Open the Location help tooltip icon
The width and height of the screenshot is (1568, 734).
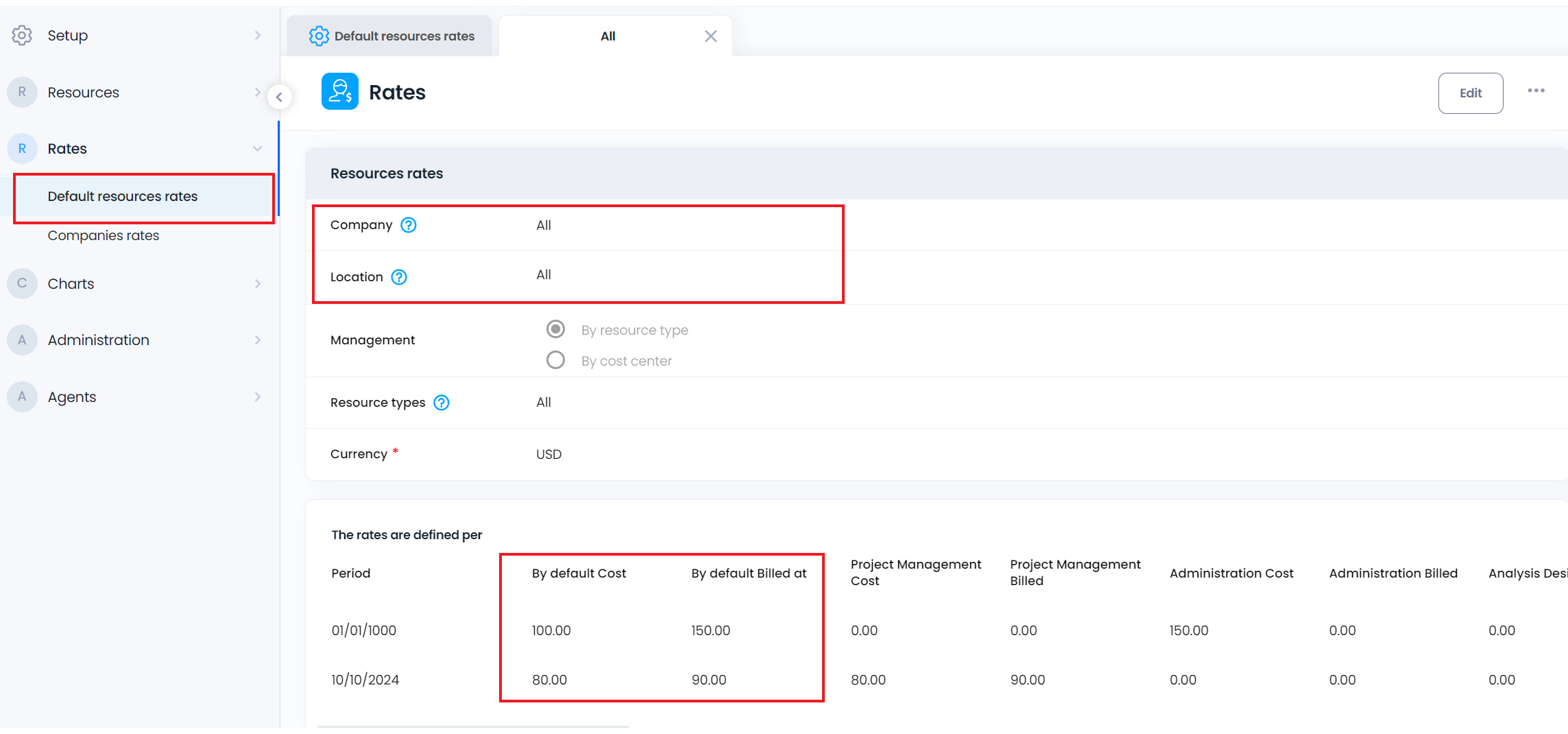[399, 277]
